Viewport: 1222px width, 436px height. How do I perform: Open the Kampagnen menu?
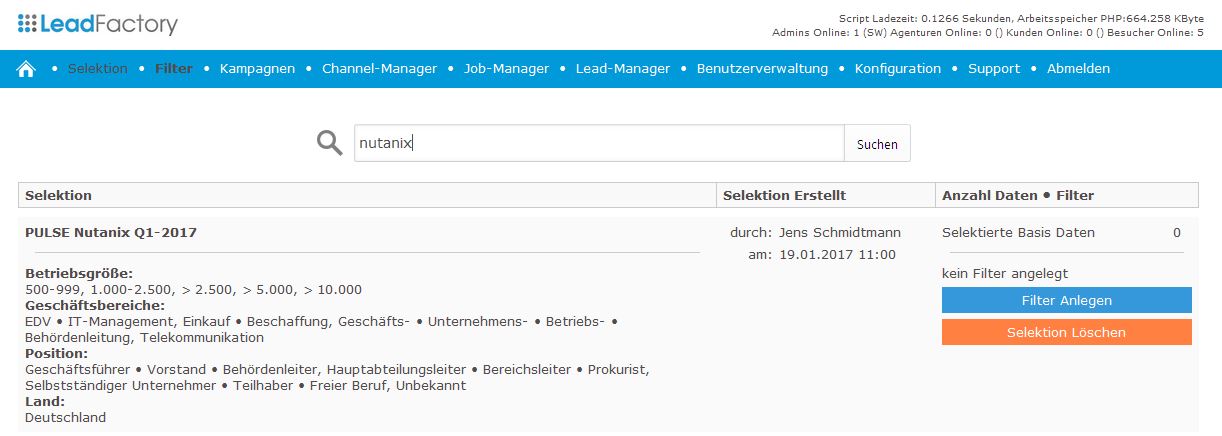pos(257,69)
